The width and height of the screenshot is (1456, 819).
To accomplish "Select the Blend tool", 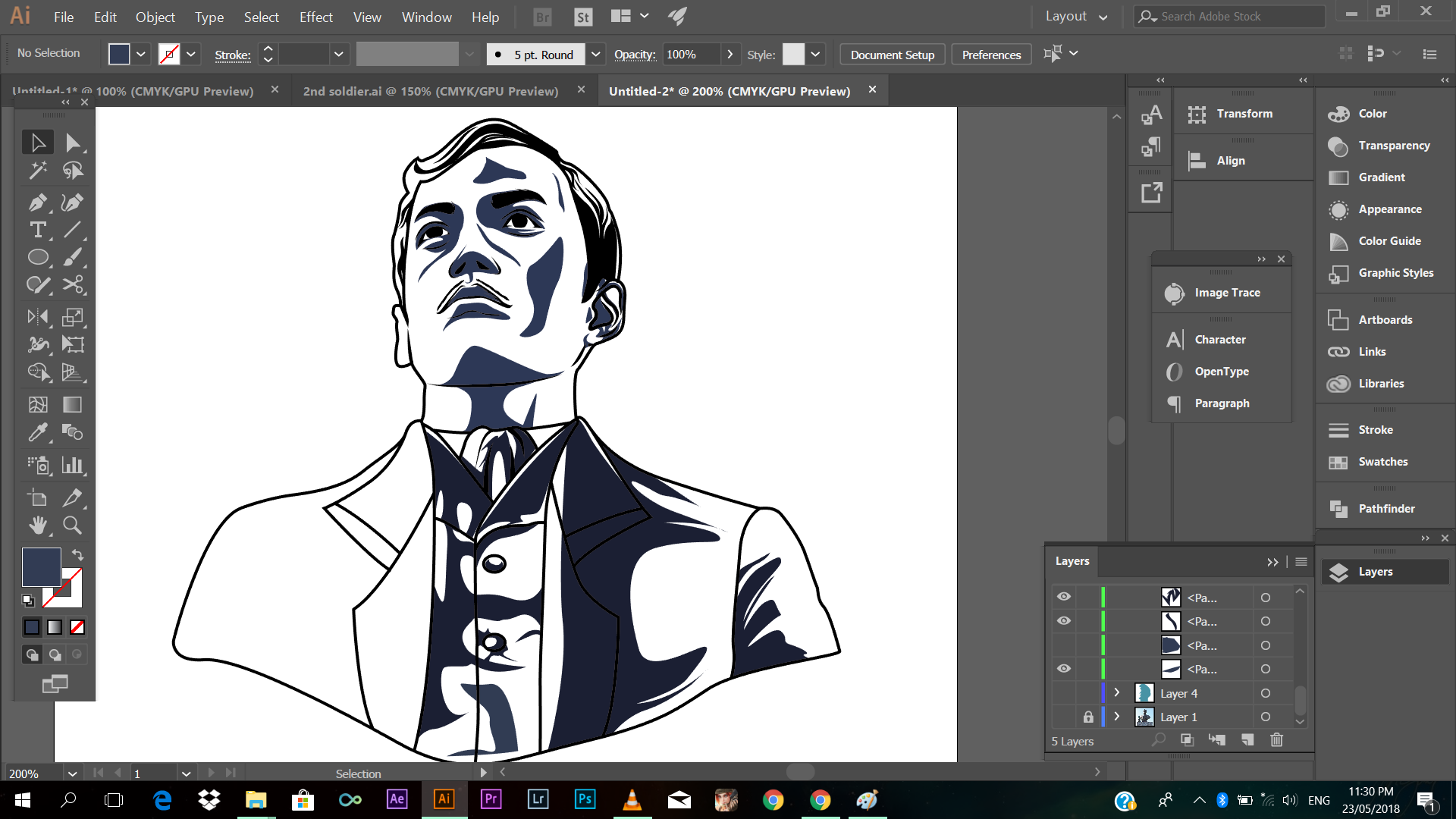I will 73,432.
